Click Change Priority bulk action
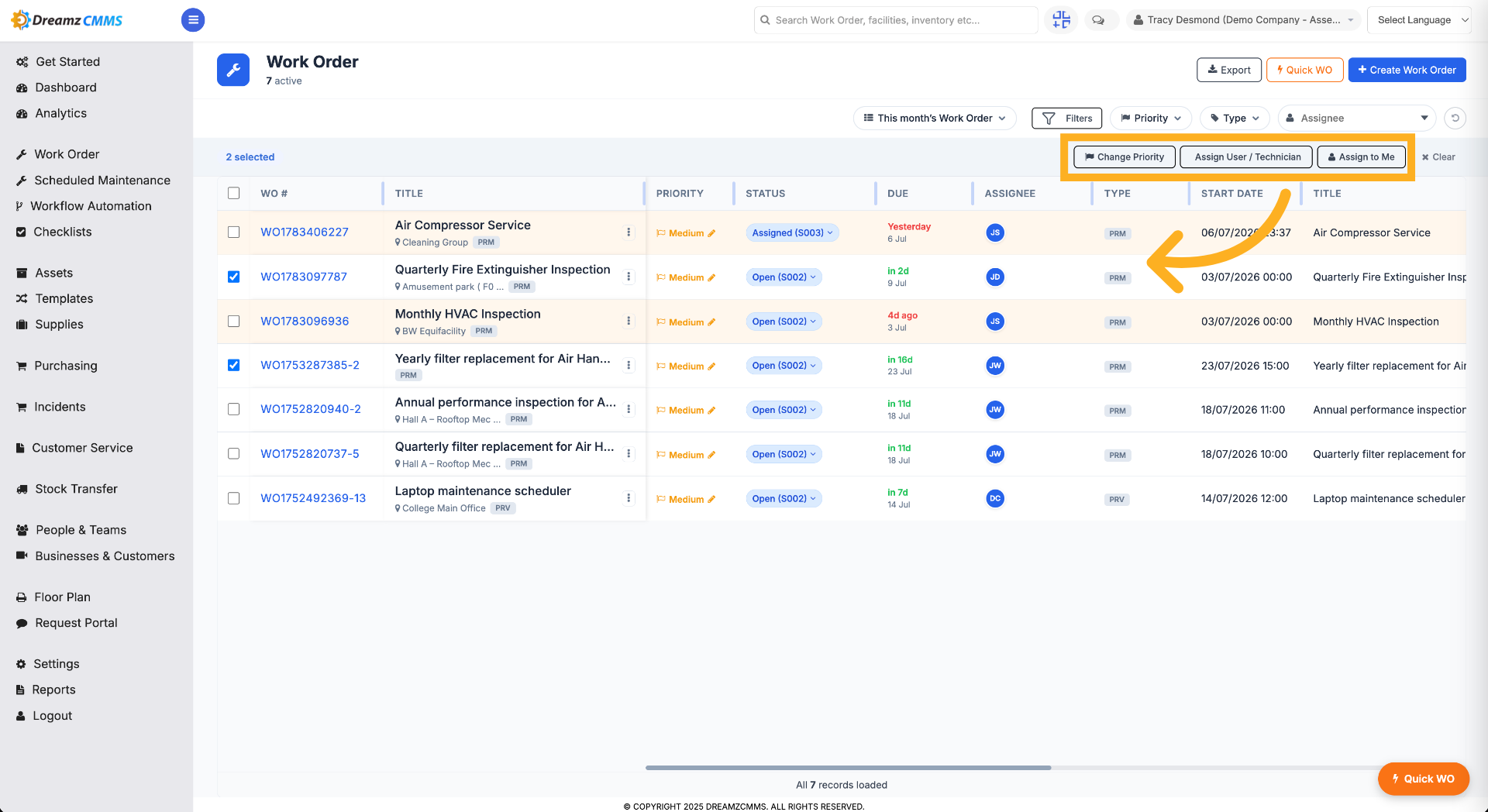This screenshot has width=1488, height=812. coord(1125,157)
